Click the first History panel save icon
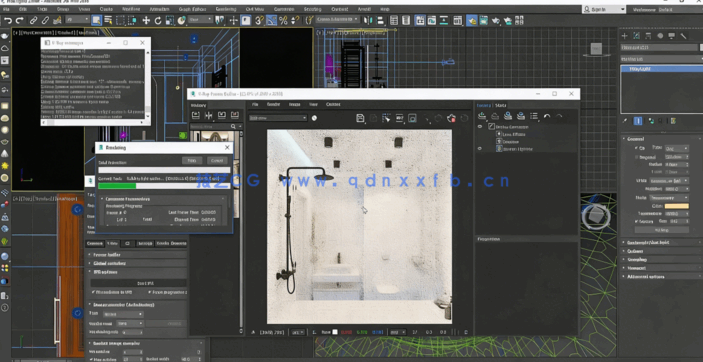703x362 pixels. (195, 115)
